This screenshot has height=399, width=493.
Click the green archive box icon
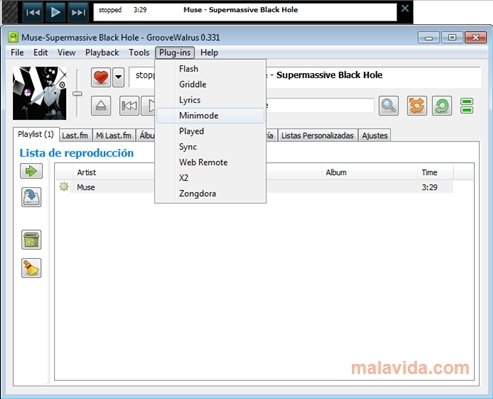click(31, 240)
